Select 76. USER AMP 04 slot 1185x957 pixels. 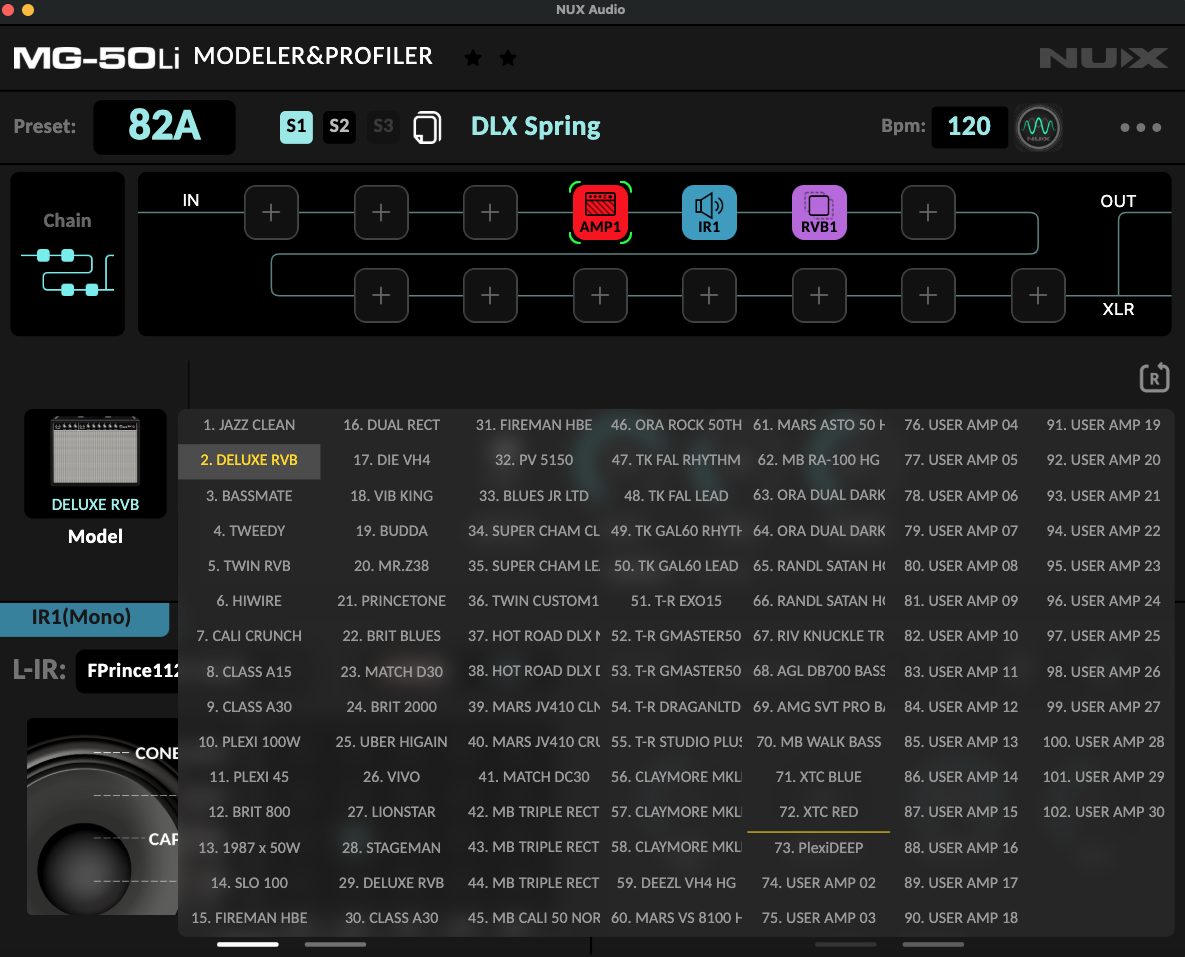(x=961, y=425)
